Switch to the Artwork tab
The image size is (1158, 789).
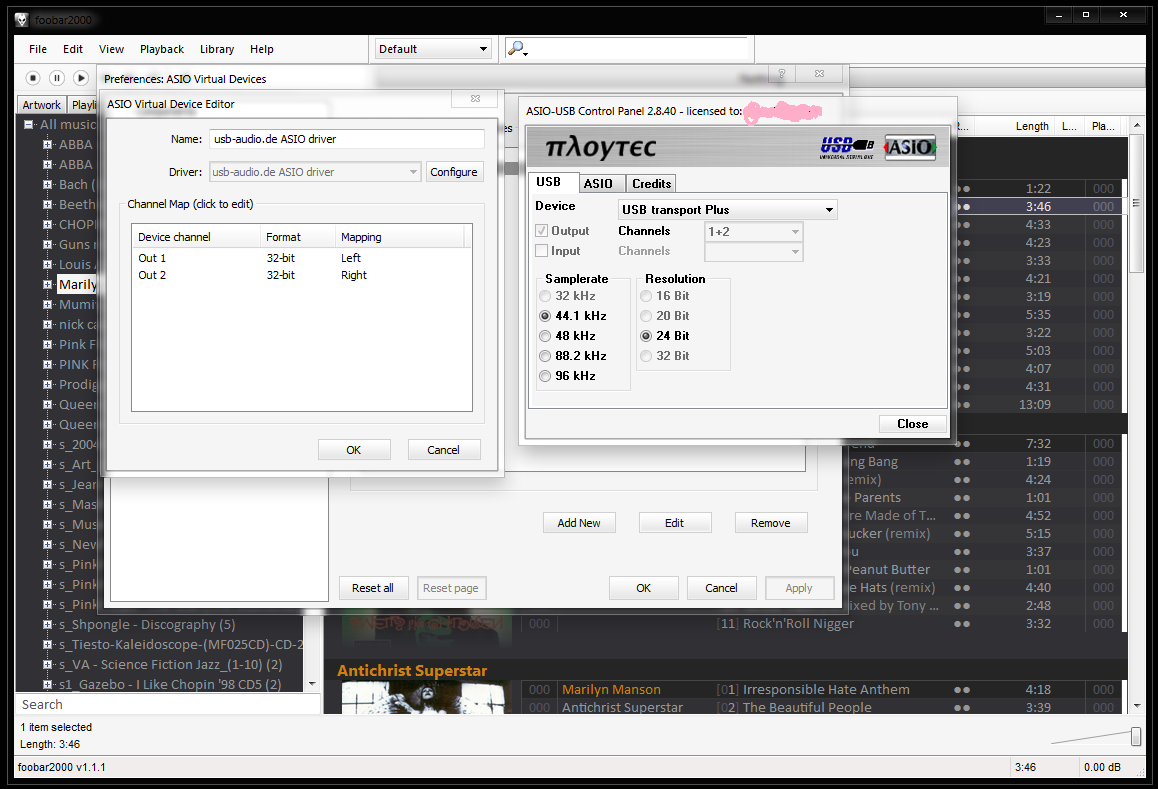(41, 105)
